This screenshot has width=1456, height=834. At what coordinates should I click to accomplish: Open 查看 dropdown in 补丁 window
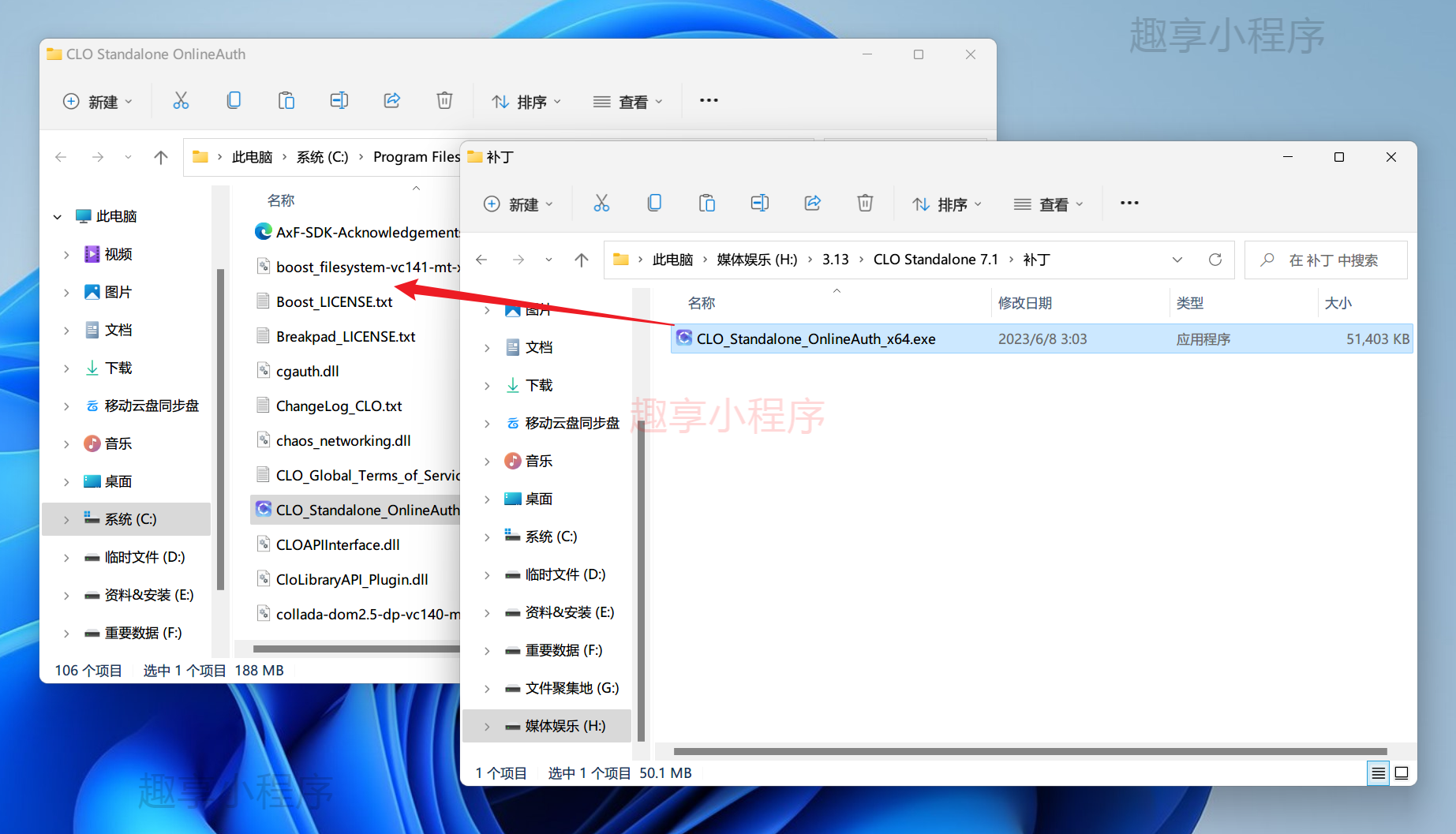click(1049, 204)
